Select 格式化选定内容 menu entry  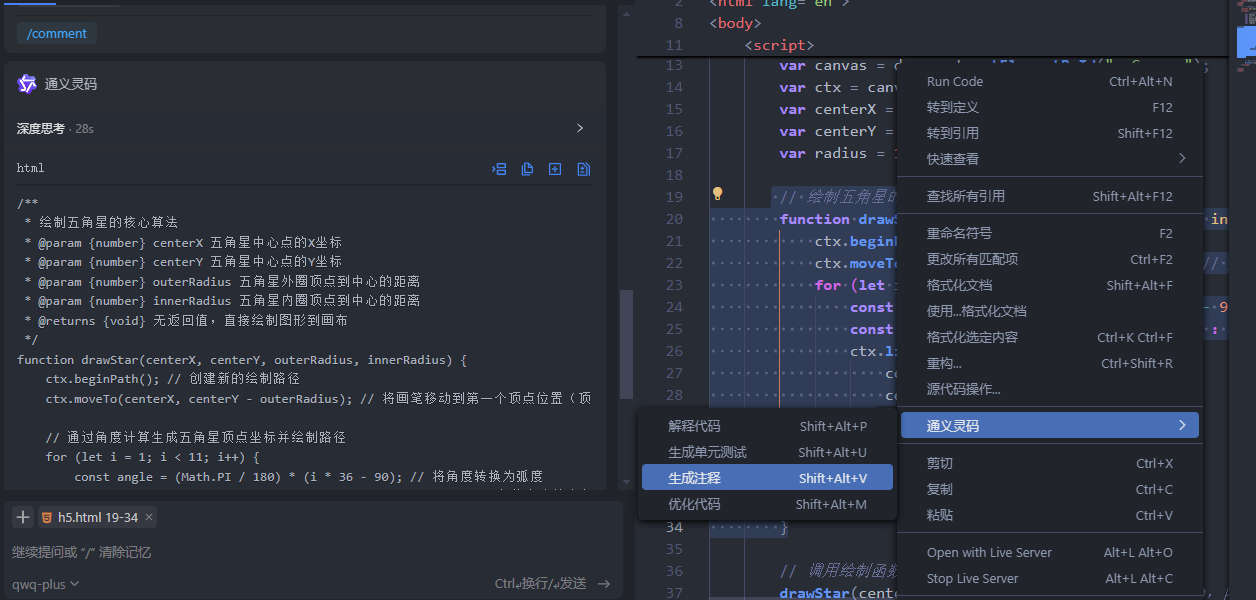coord(1049,337)
